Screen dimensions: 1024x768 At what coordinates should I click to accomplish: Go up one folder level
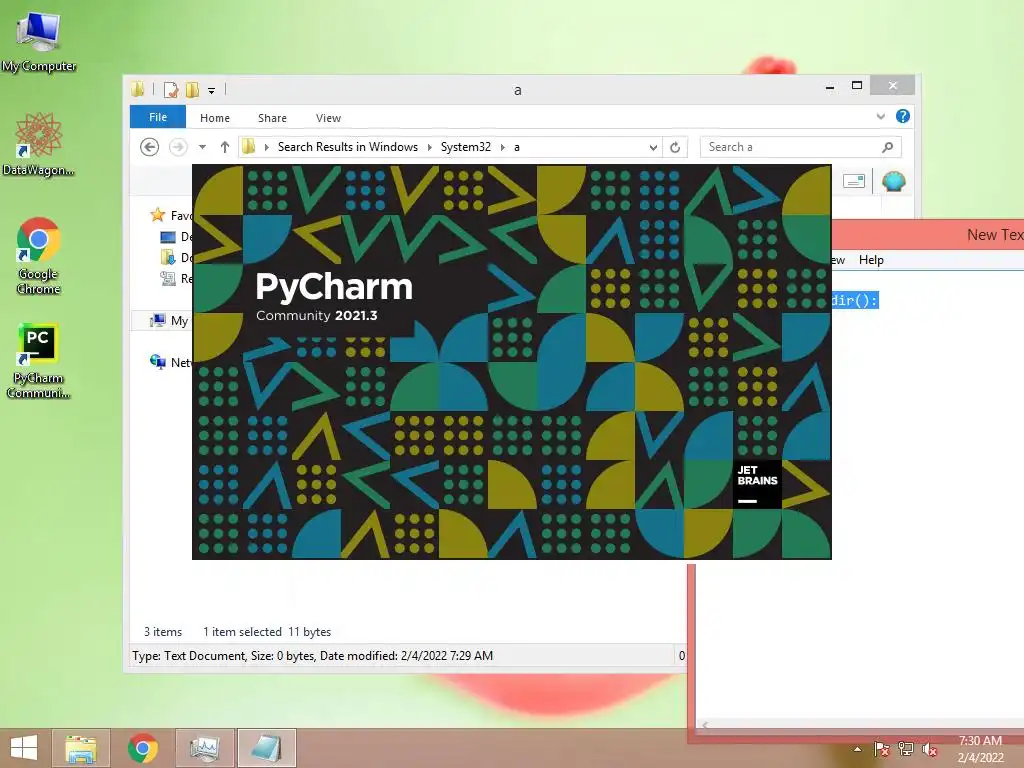225,147
